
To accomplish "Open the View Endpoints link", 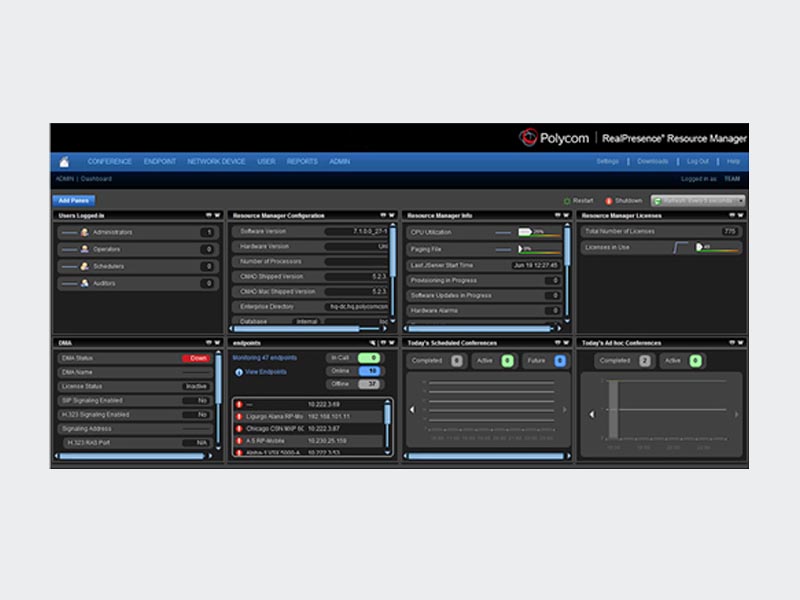I will (267, 371).
